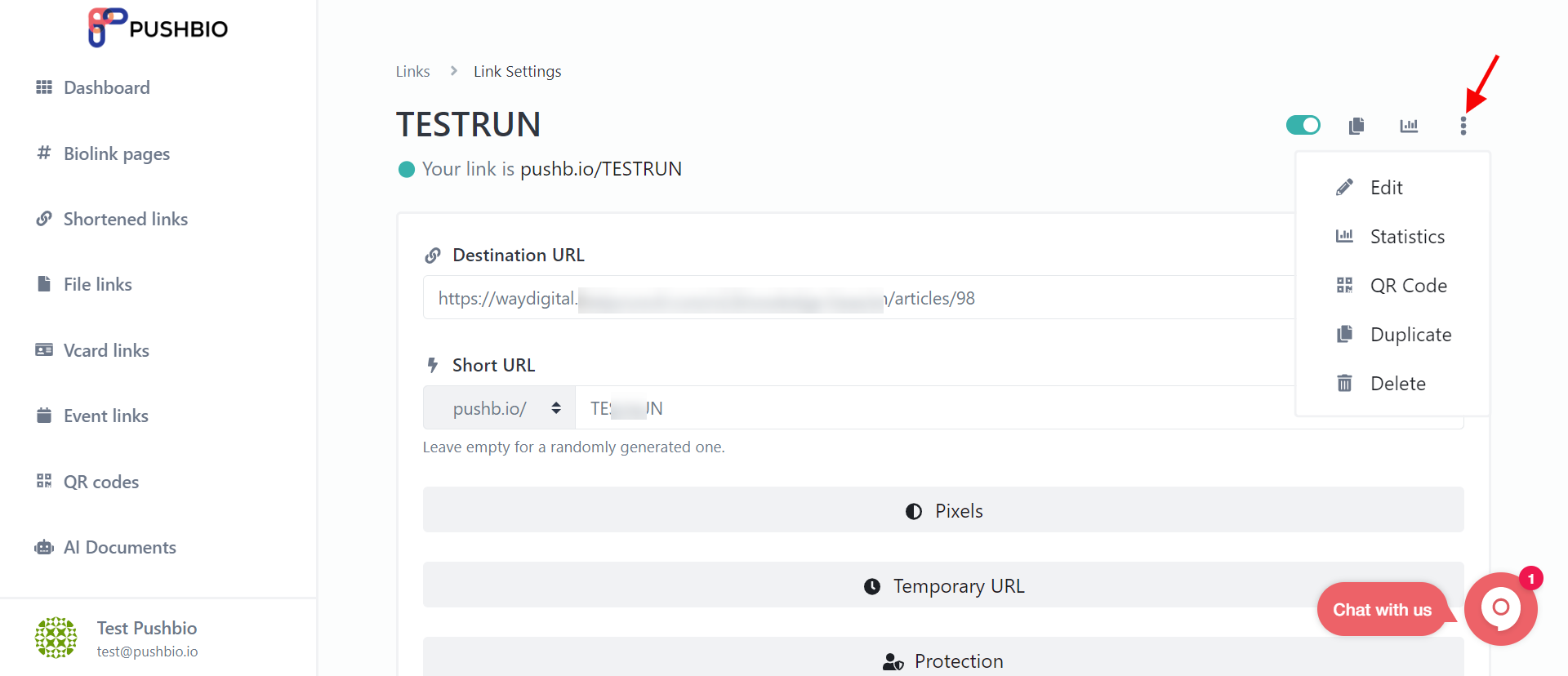Click the Pushbio logo
Viewport: 1568px width, 676px height.
coord(158,28)
